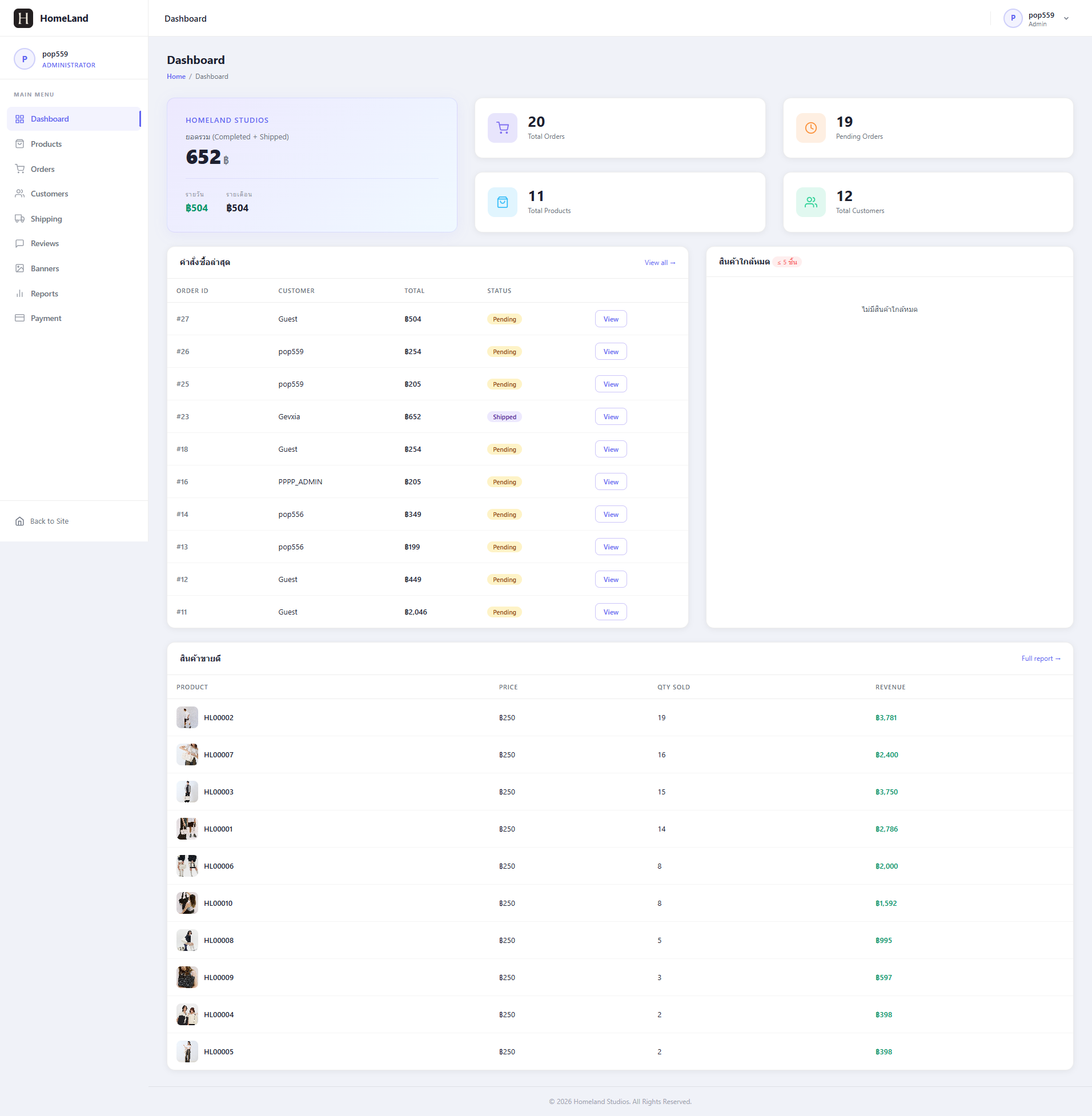1092x1116 pixels.
Task: Select Shipping in the main menu
Action: pos(74,219)
